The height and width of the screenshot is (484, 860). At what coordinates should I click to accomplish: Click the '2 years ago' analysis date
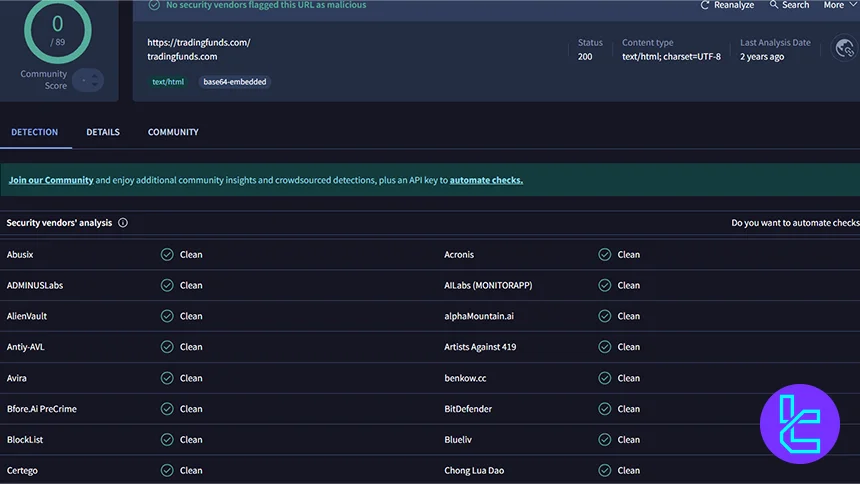coord(762,57)
